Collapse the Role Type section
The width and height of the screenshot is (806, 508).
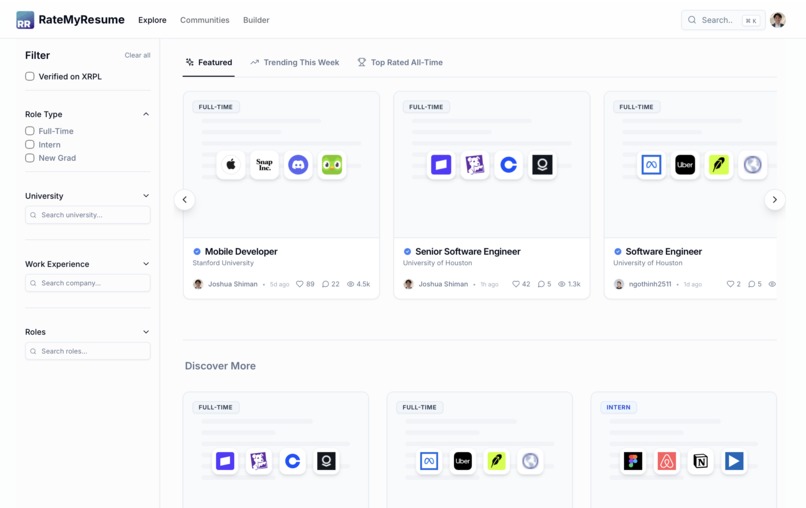pos(146,114)
